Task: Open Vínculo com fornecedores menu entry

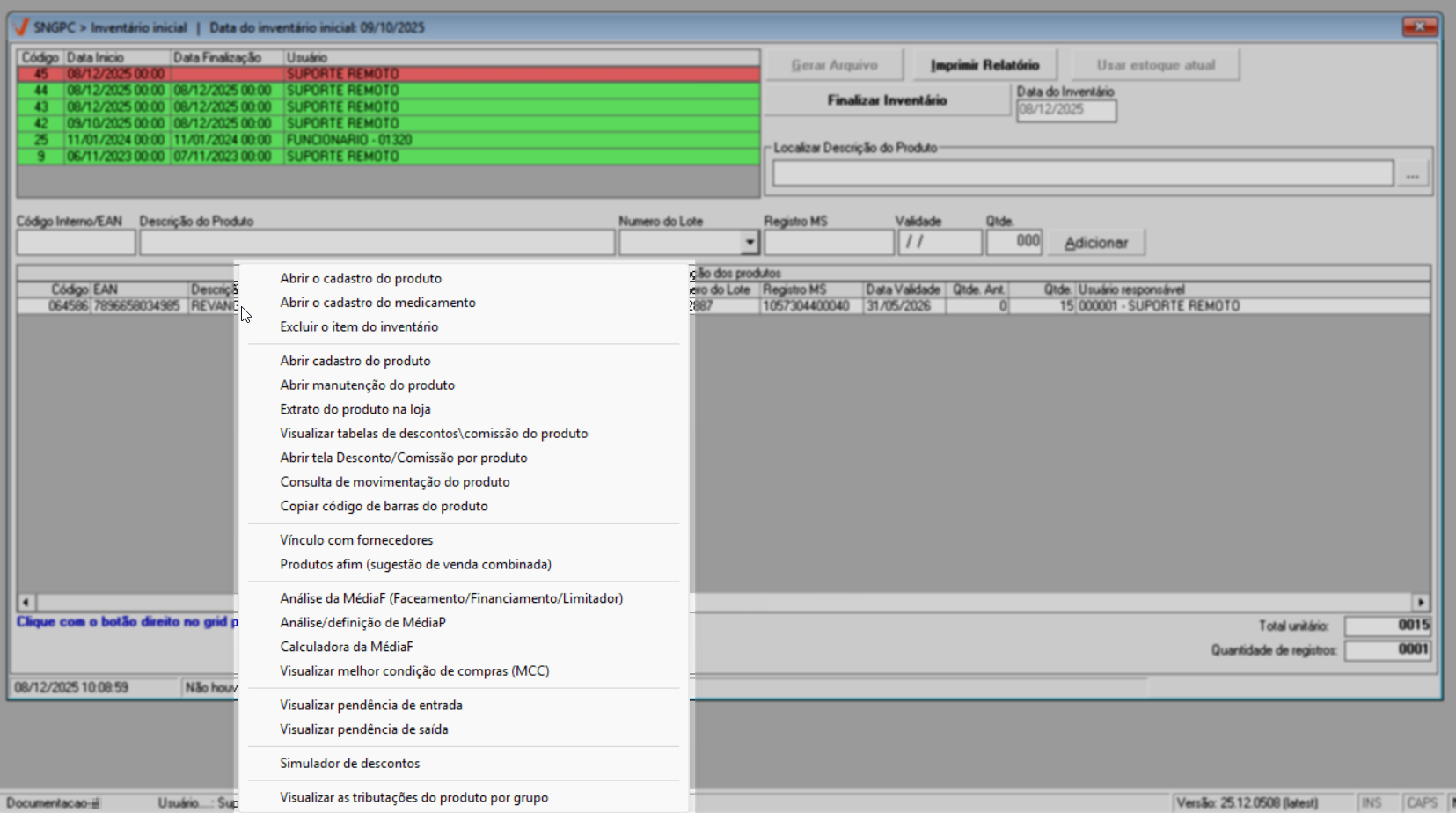Action: pyautogui.click(x=356, y=540)
